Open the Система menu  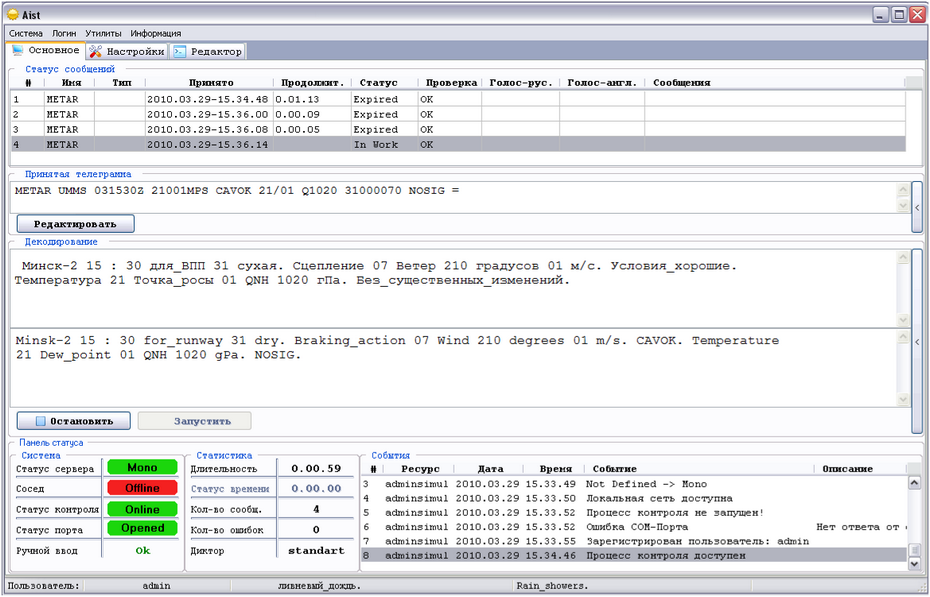(26, 33)
